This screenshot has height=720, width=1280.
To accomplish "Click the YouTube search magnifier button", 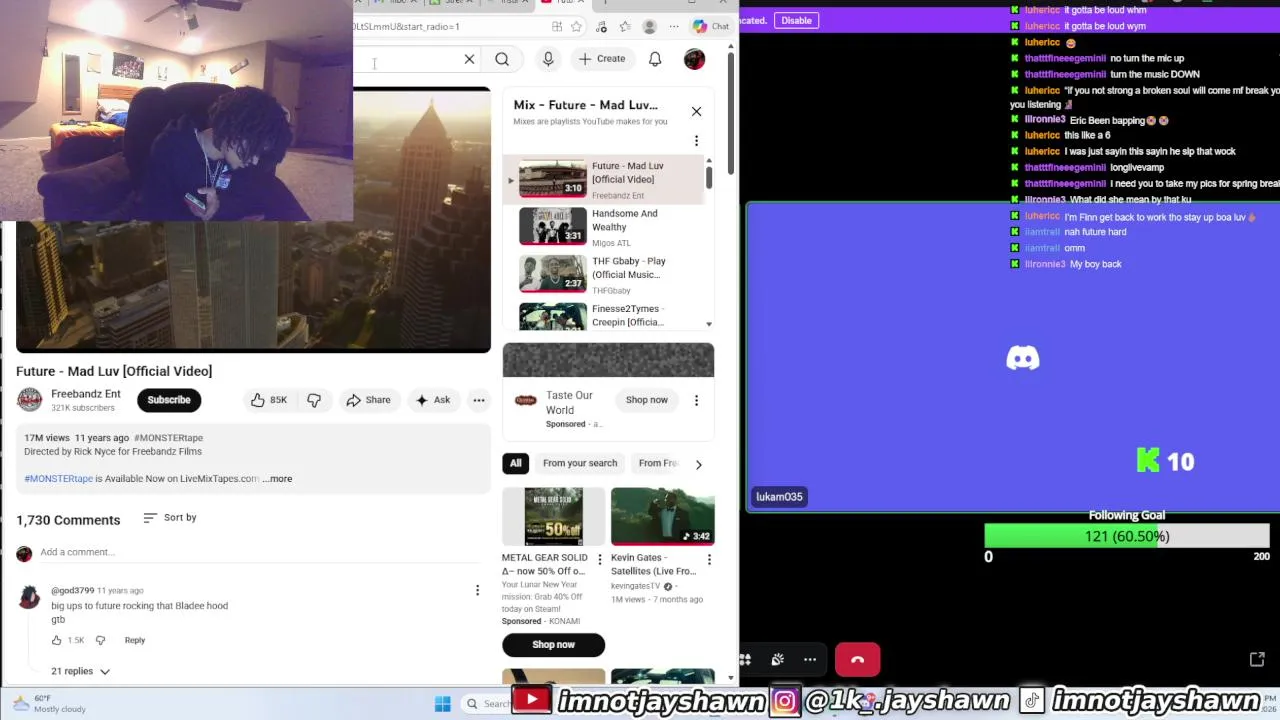I will click(x=502, y=59).
